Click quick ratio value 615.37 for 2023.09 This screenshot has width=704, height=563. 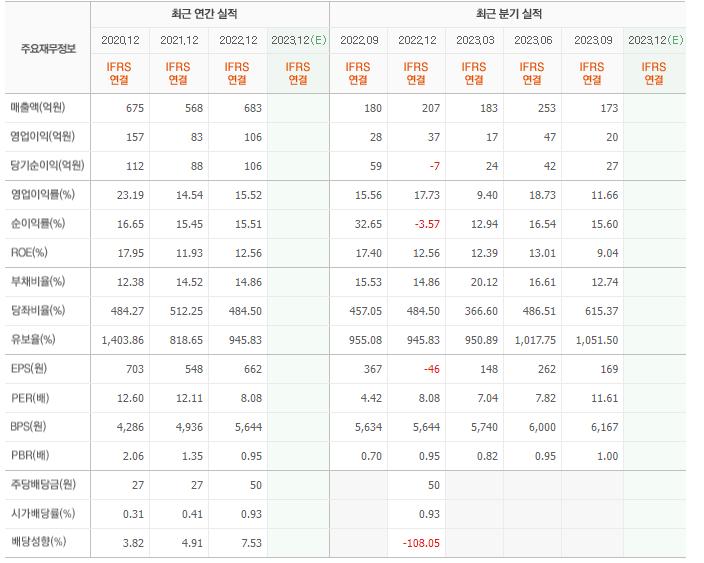tap(602, 311)
